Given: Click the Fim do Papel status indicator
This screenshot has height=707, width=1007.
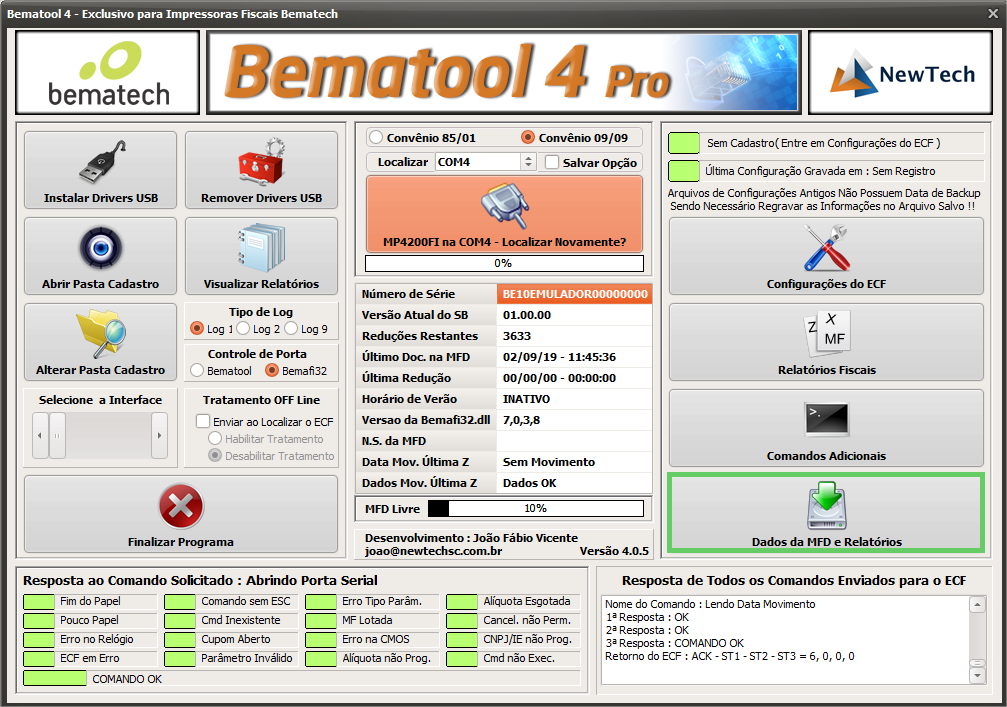Looking at the screenshot, I should pyautogui.click(x=39, y=602).
